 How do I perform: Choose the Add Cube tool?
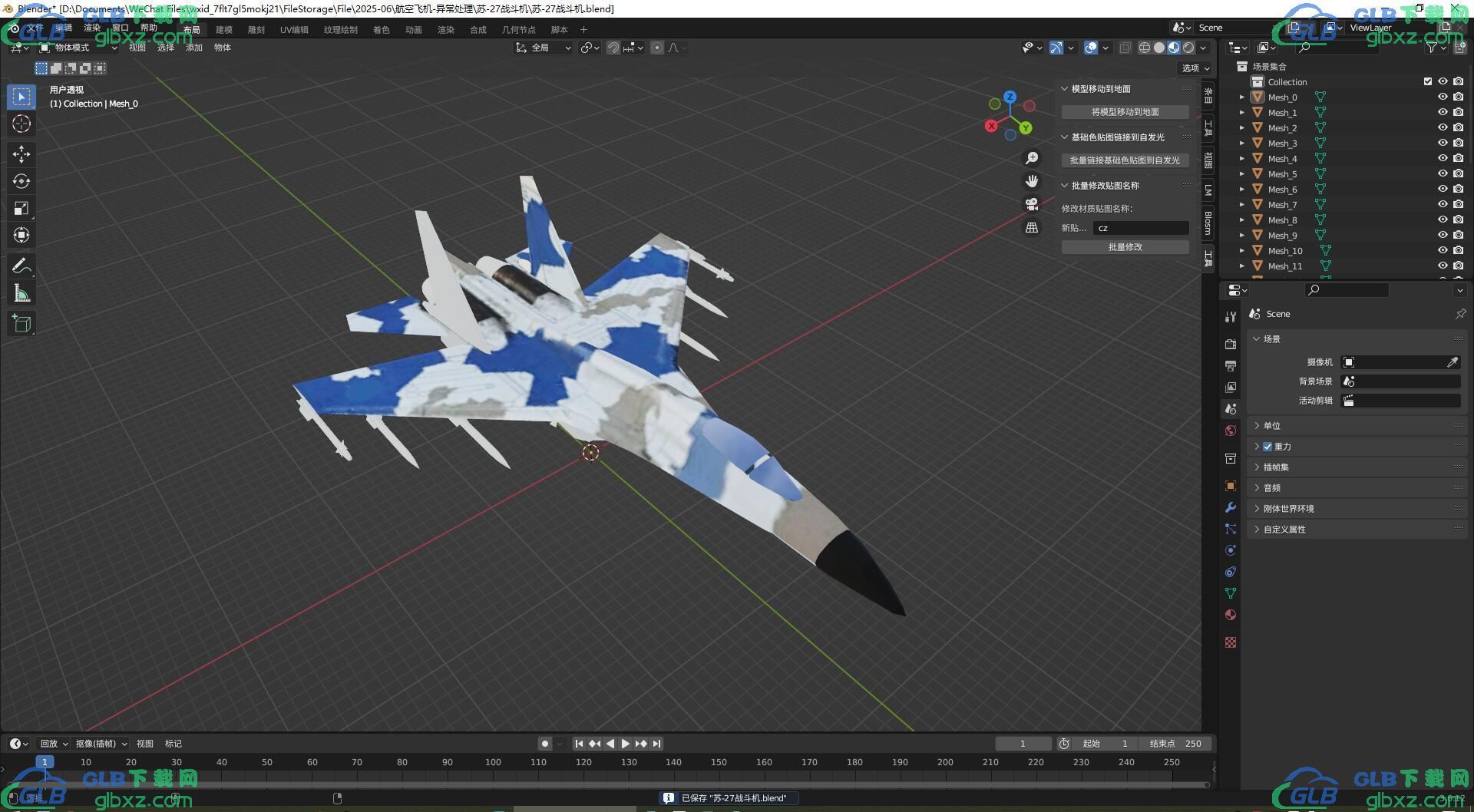click(21, 323)
